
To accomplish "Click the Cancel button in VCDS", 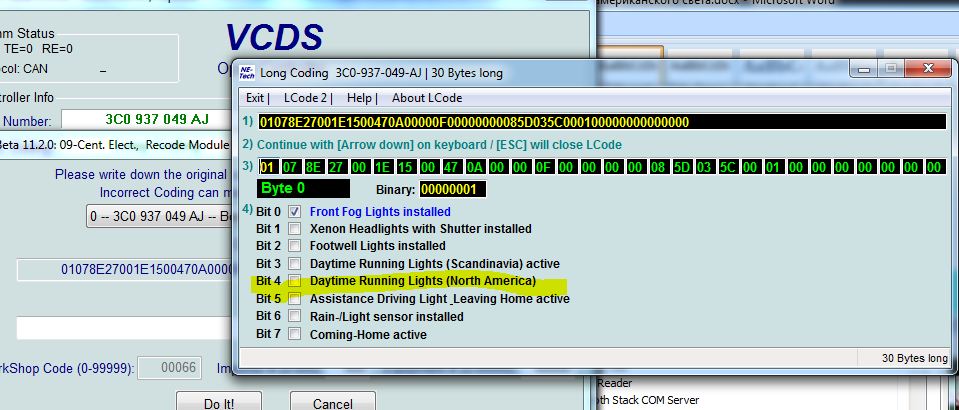I will [x=332, y=403].
